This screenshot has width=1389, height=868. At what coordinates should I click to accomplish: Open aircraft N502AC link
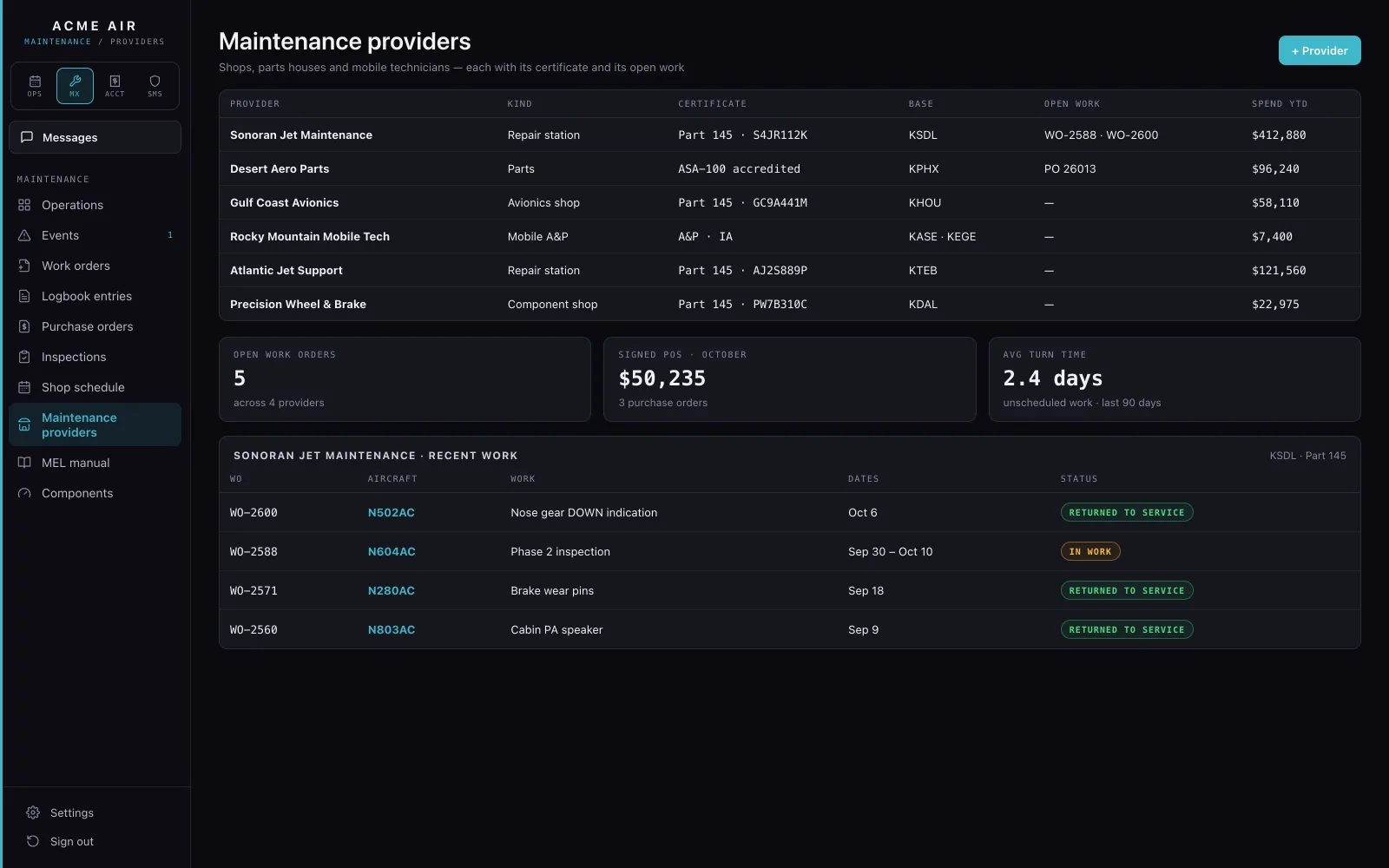tap(392, 512)
